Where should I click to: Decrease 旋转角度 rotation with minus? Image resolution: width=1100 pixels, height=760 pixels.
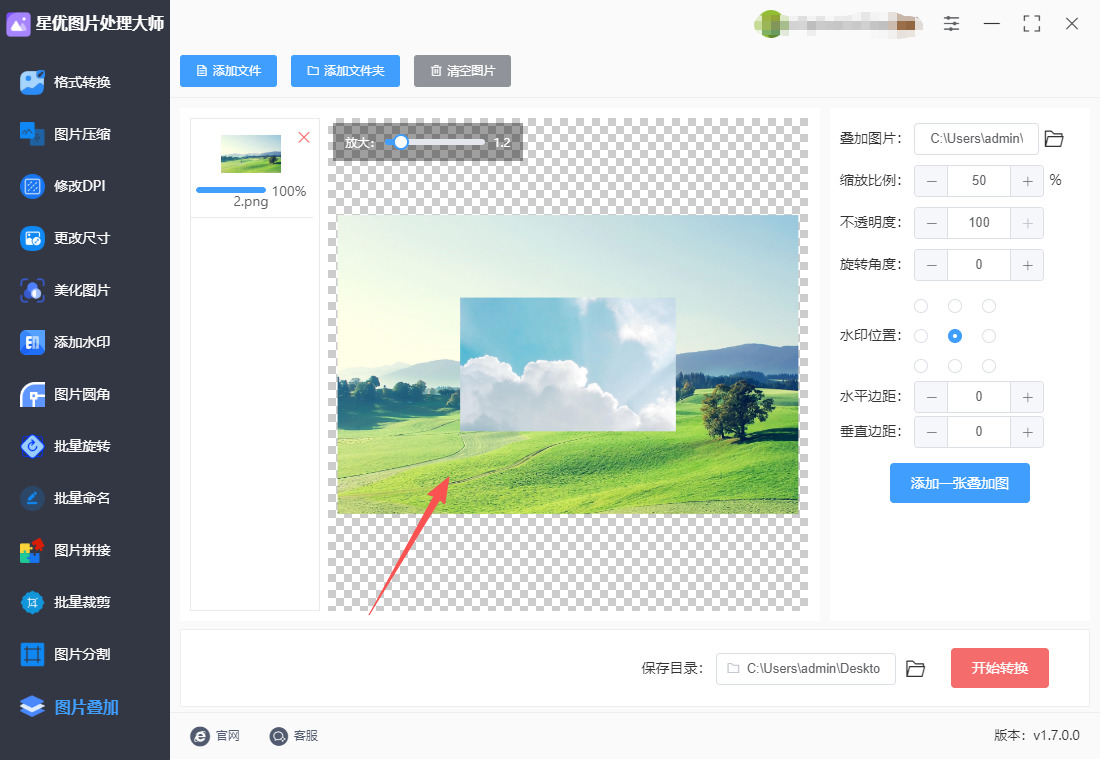(931, 265)
